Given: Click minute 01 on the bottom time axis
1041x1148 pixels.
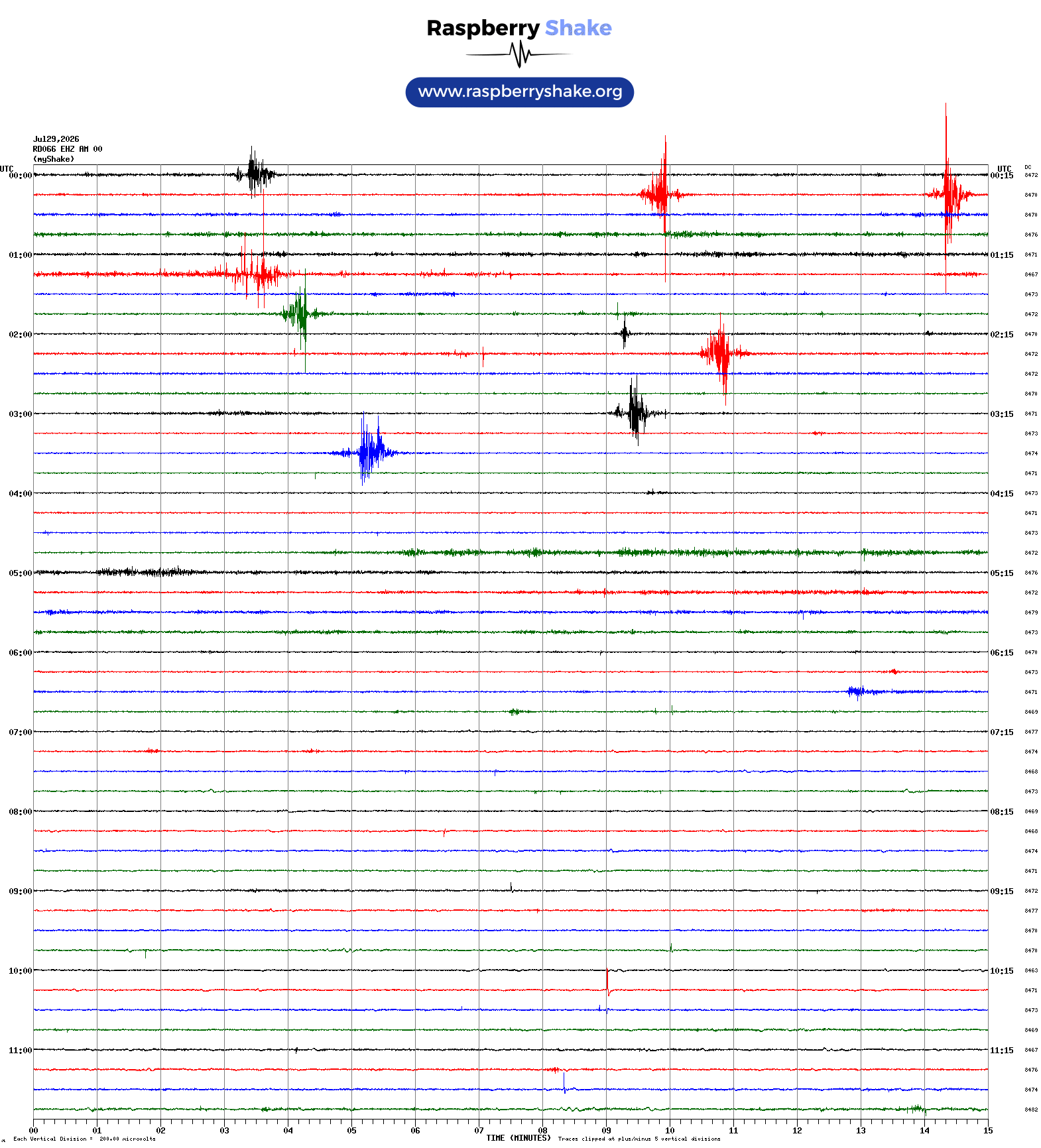Looking at the screenshot, I should click(x=97, y=1131).
